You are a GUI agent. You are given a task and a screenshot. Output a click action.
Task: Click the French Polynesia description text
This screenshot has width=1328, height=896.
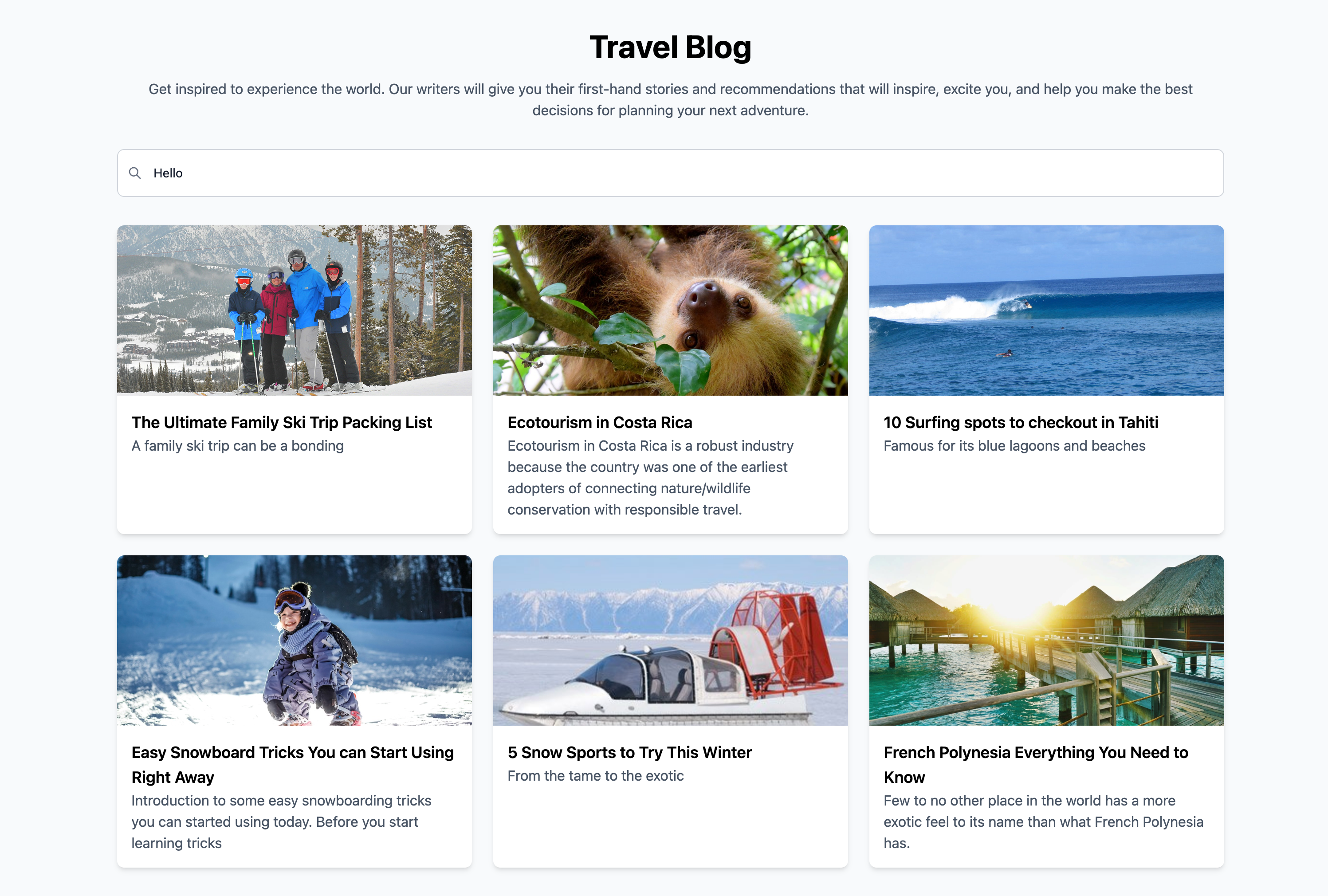pyautogui.click(x=1043, y=822)
